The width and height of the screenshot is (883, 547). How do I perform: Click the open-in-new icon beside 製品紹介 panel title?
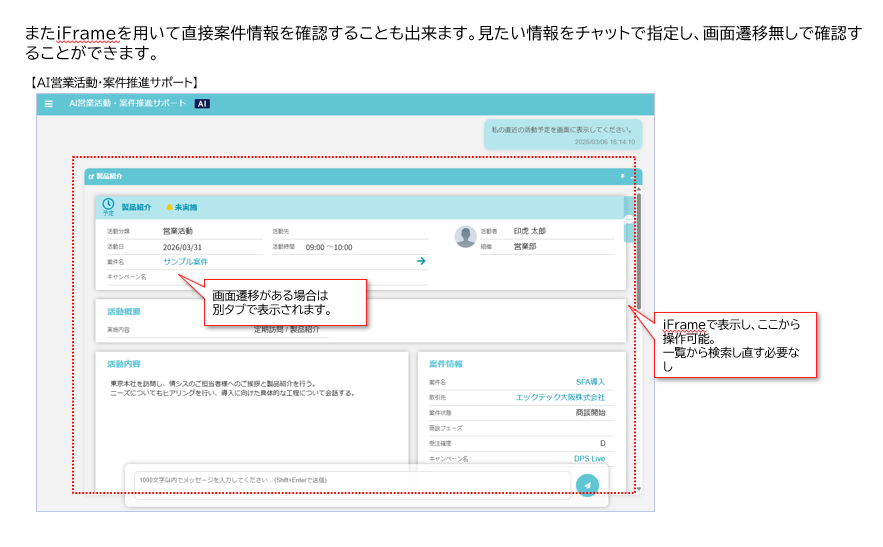click(x=91, y=176)
